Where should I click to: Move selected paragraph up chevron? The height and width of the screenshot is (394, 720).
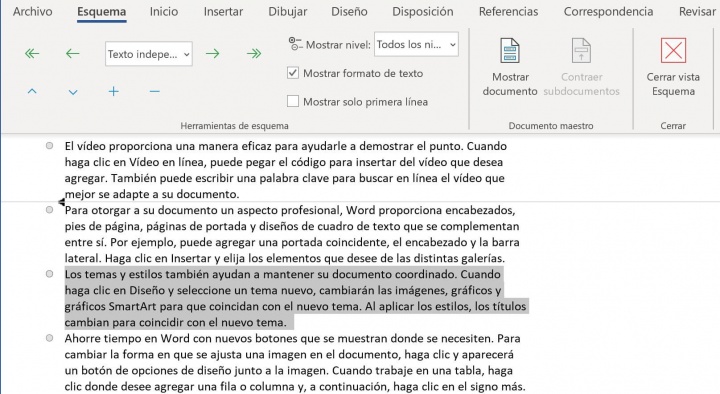coord(32,91)
